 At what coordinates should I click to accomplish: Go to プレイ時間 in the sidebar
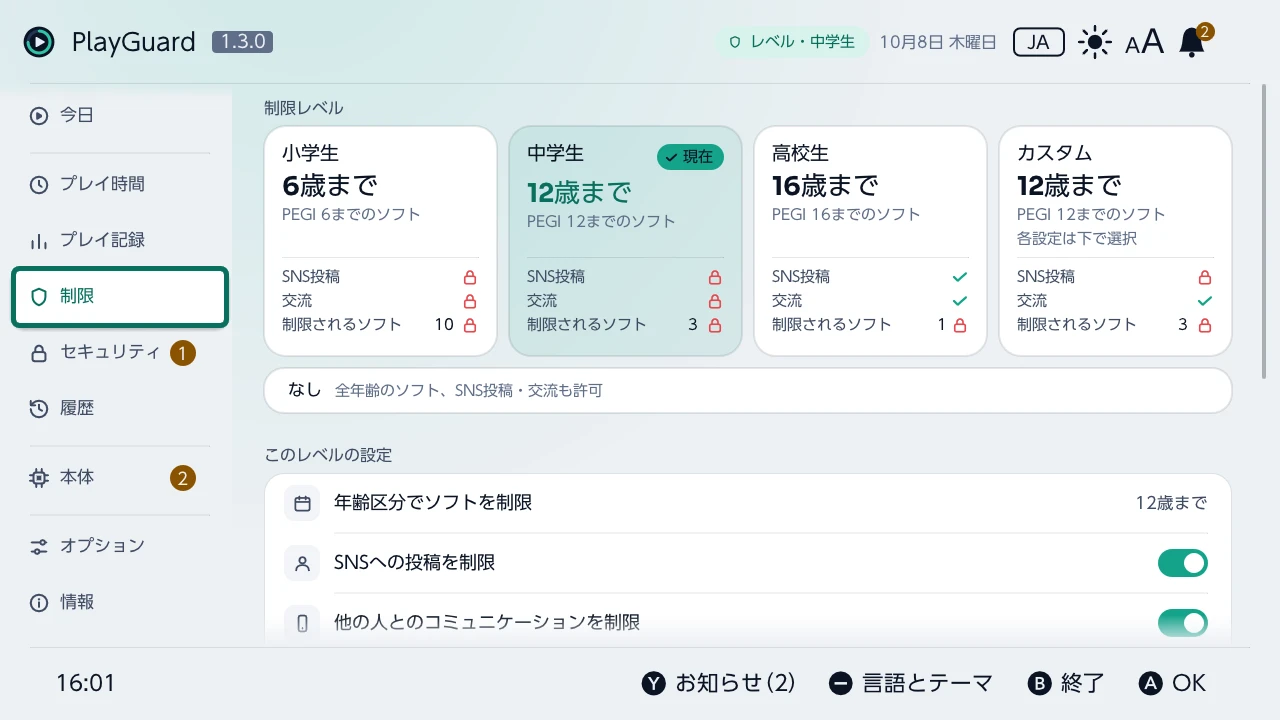[120, 184]
